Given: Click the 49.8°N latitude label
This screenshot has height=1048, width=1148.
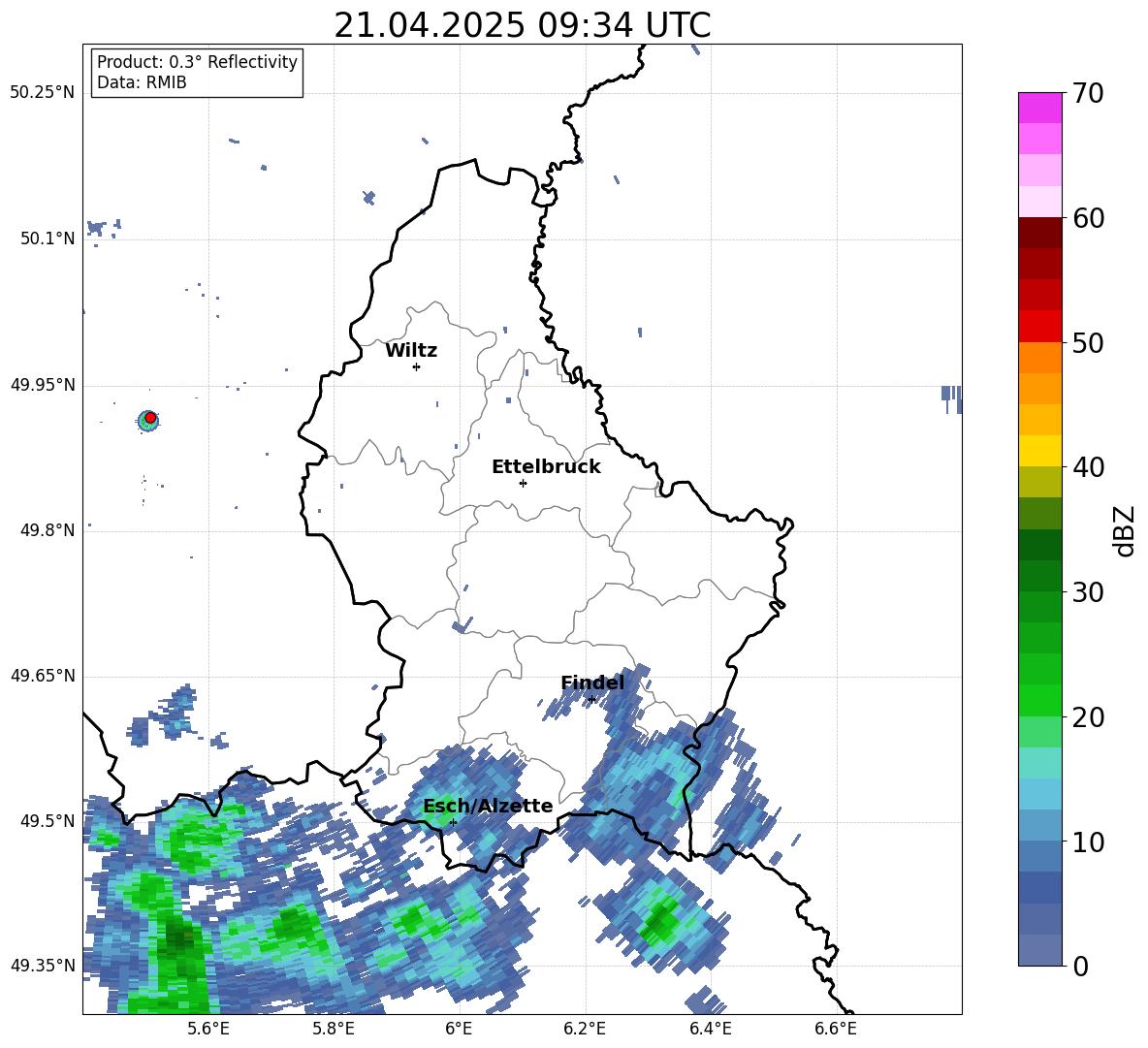Looking at the screenshot, I should click(x=48, y=530).
